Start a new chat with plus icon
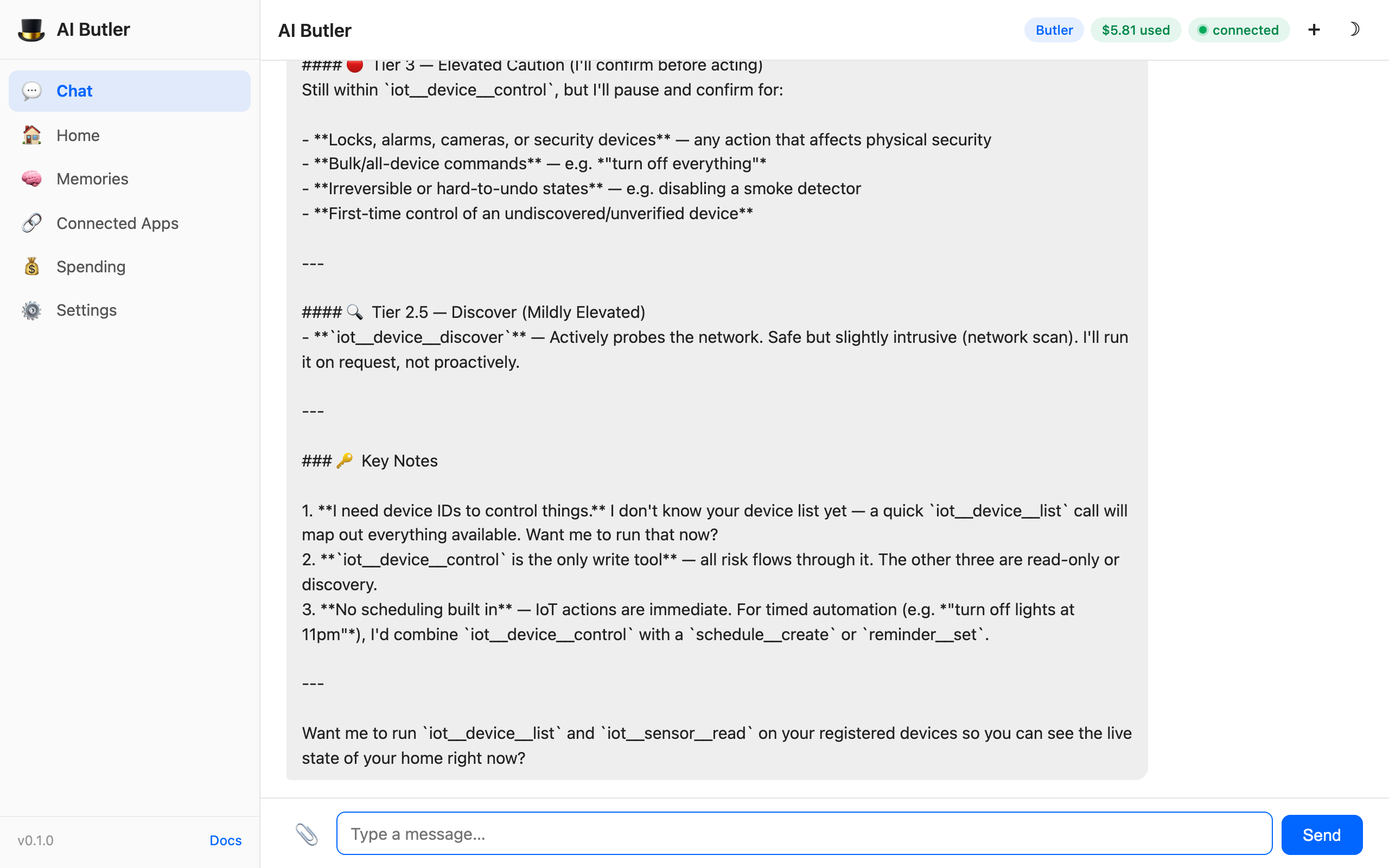The height and width of the screenshot is (868, 1389). pyautogui.click(x=1314, y=30)
